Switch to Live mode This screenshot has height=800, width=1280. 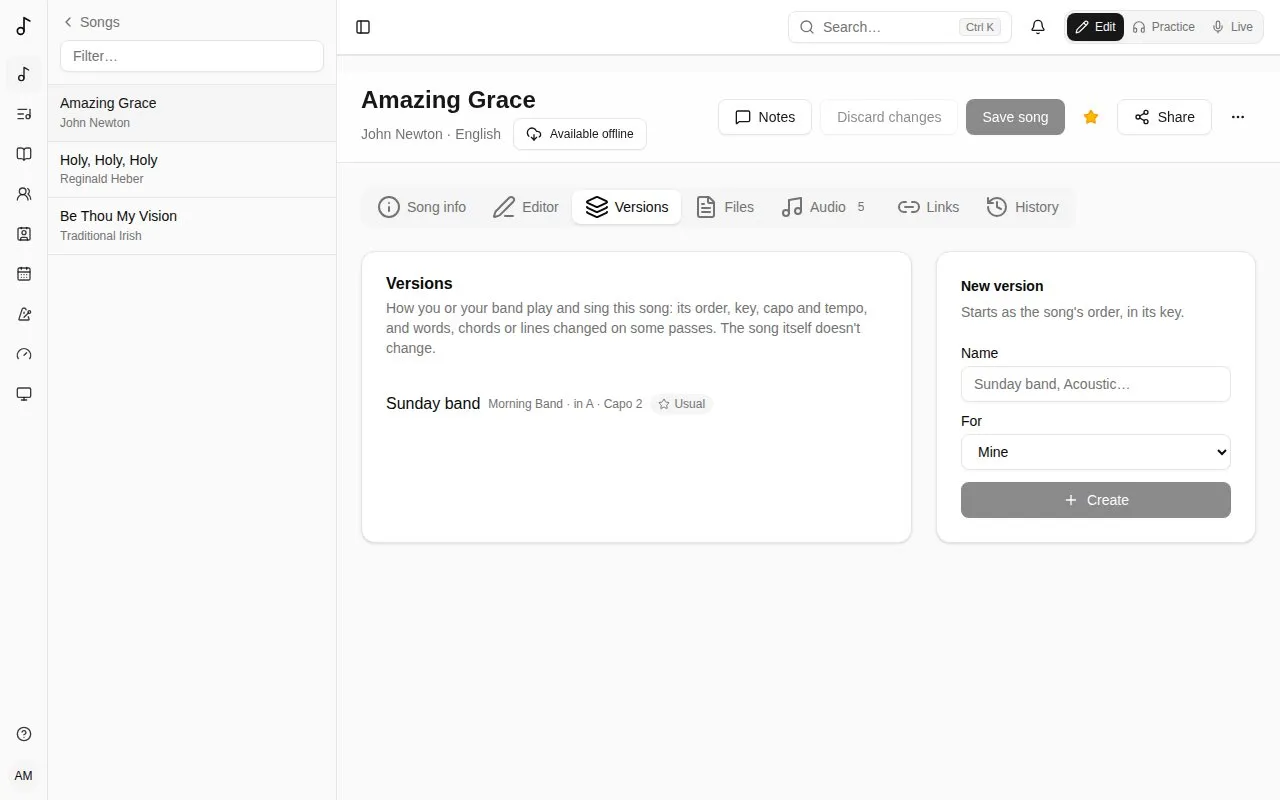tap(1232, 27)
